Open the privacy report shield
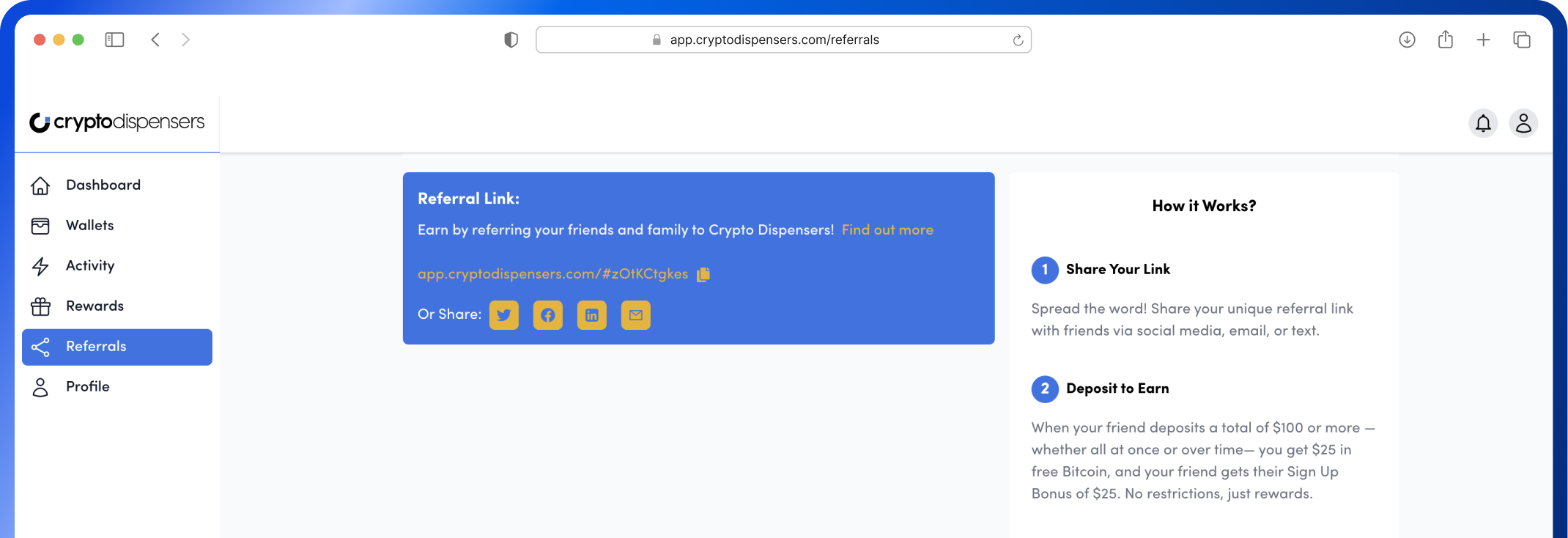This screenshot has height=538, width=1568. [511, 40]
